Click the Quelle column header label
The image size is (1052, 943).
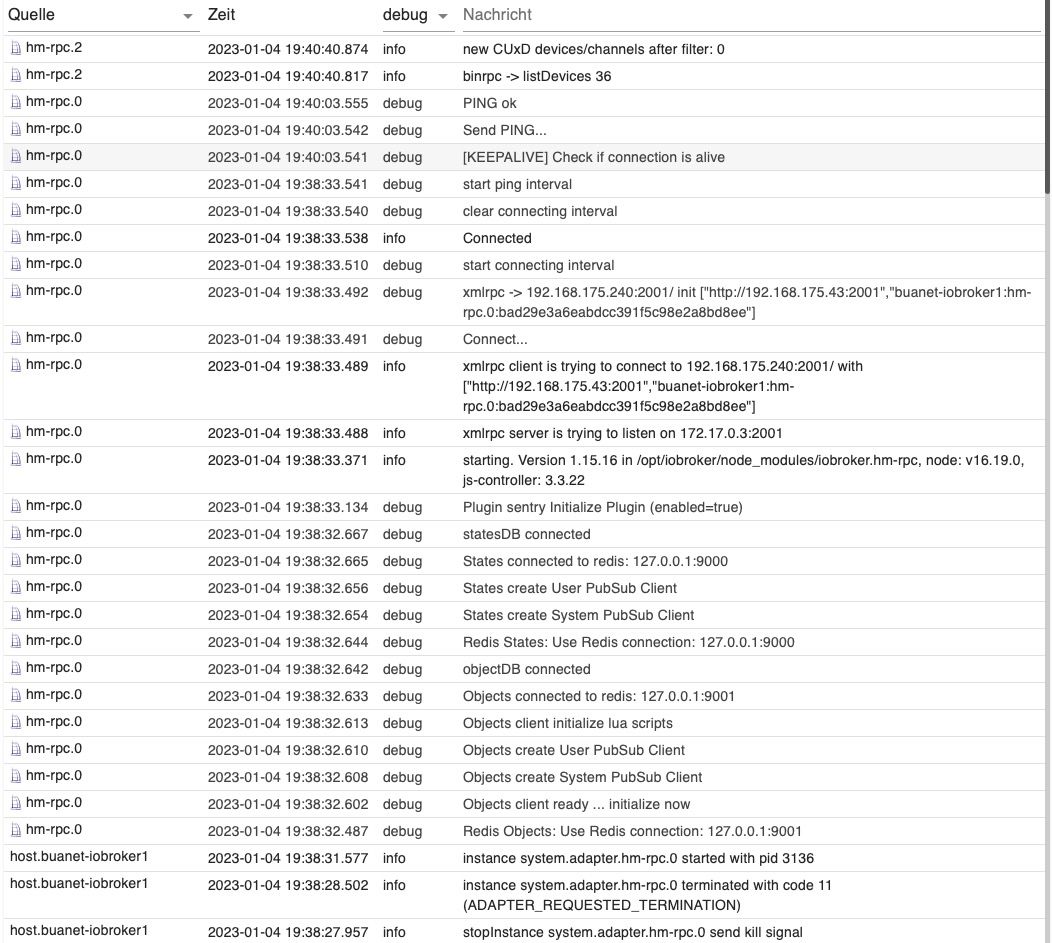coord(31,15)
